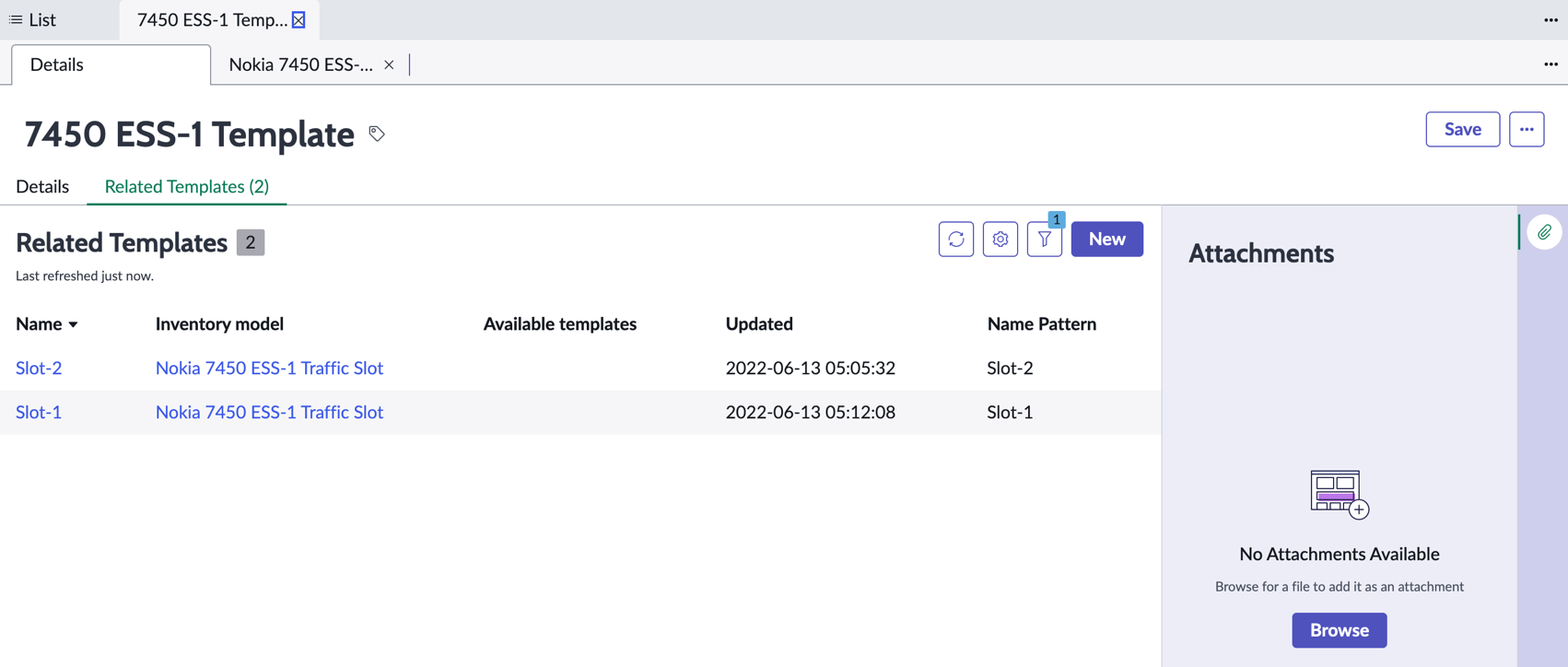Click the Save button

coord(1462,129)
